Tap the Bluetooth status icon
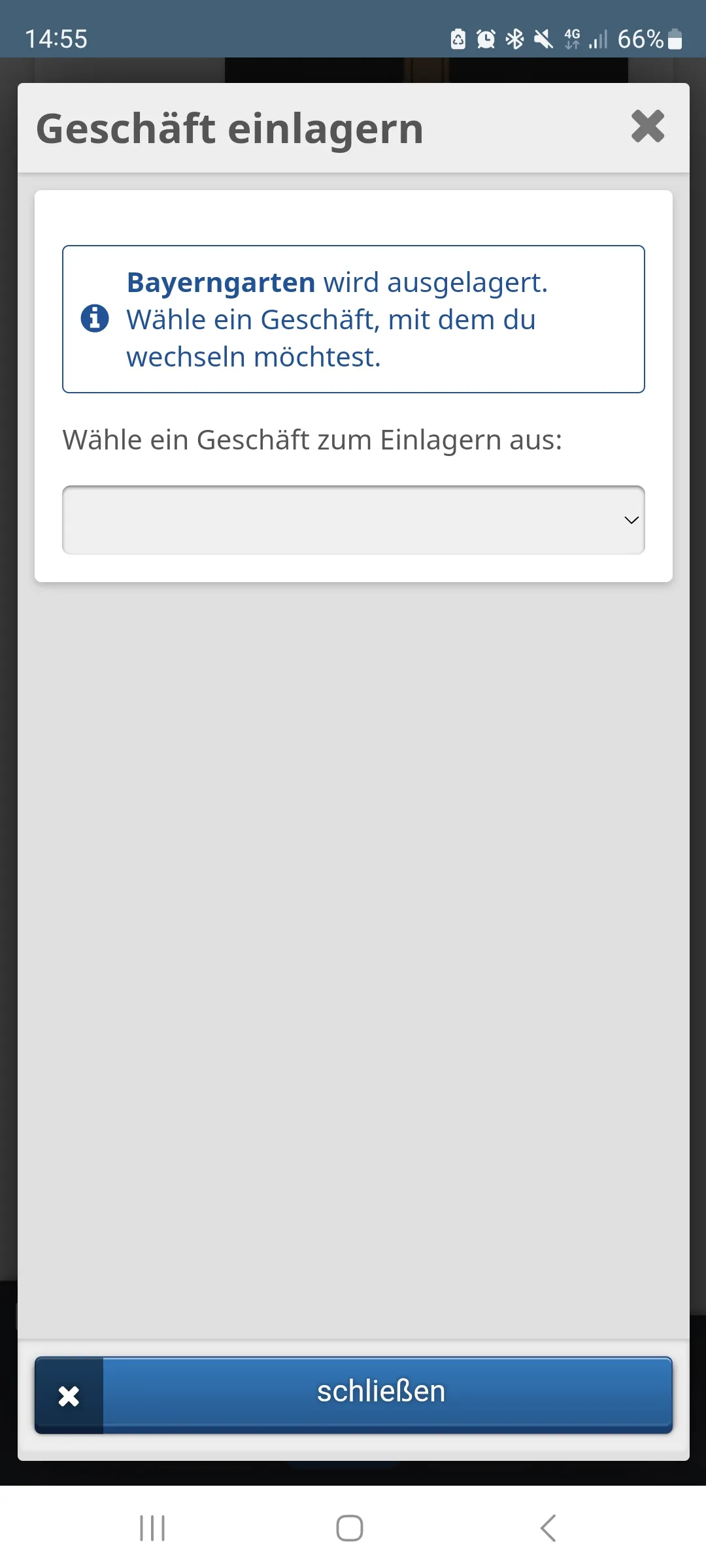Image resolution: width=706 pixels, height=1568 pixels. (515, 39)
